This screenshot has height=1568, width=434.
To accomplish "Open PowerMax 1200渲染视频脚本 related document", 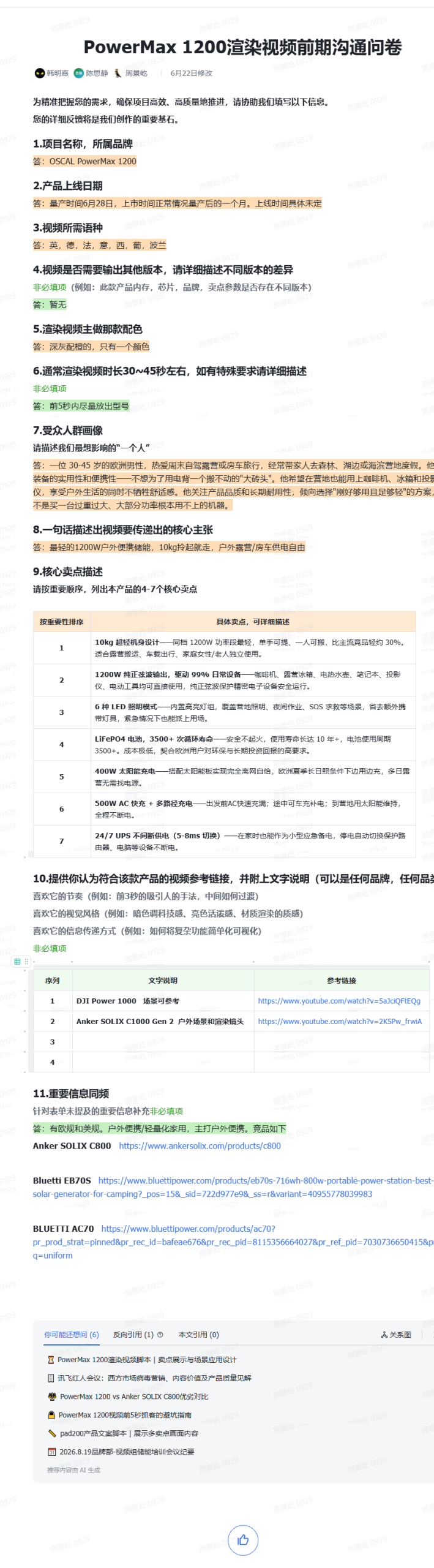I will [x=147, y=1359].
